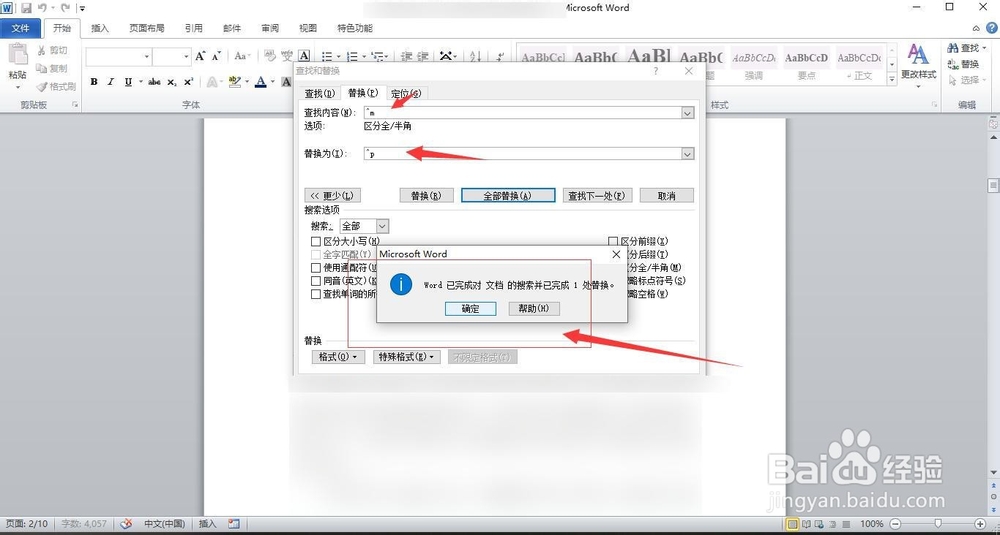
Task: Click the increase indent icon
Action: point(422,56)
